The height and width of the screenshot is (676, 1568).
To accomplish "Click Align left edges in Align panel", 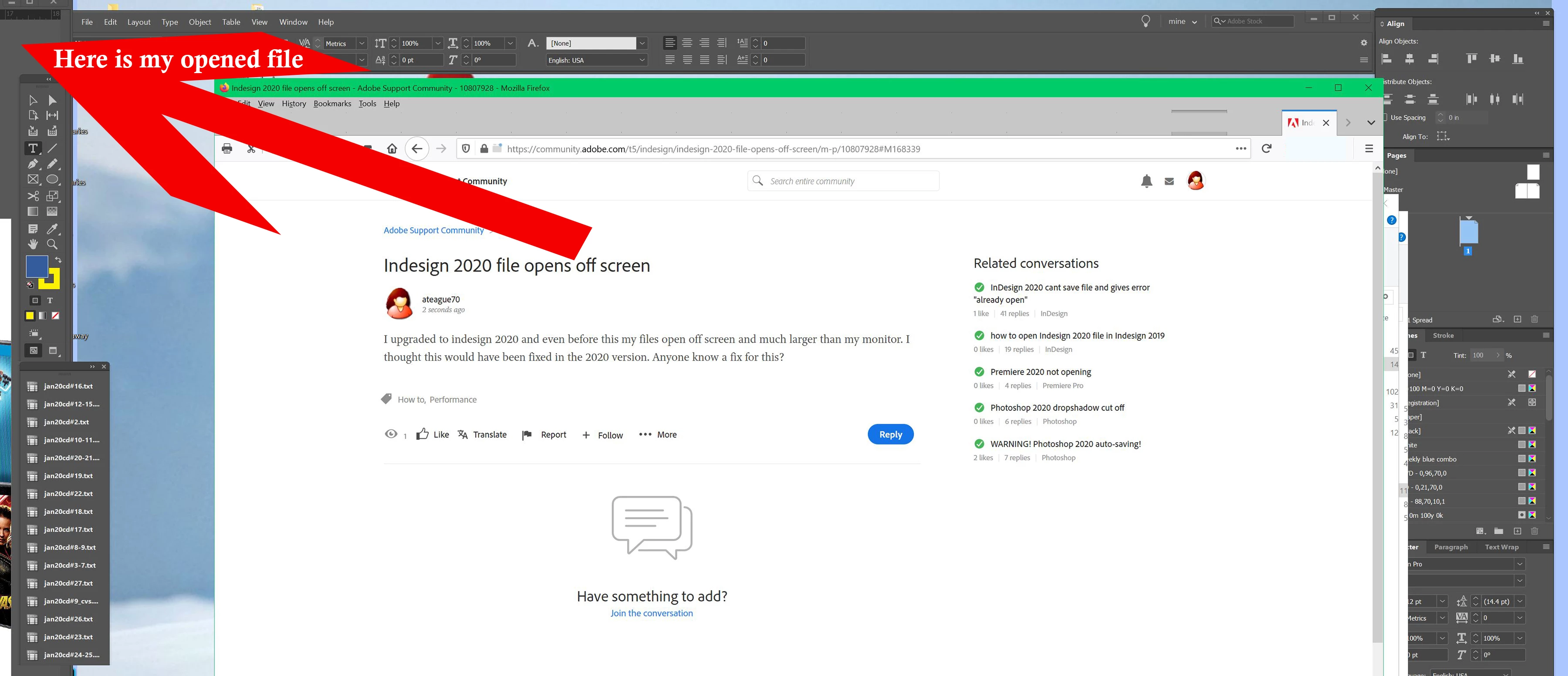I will [1387, 58].
